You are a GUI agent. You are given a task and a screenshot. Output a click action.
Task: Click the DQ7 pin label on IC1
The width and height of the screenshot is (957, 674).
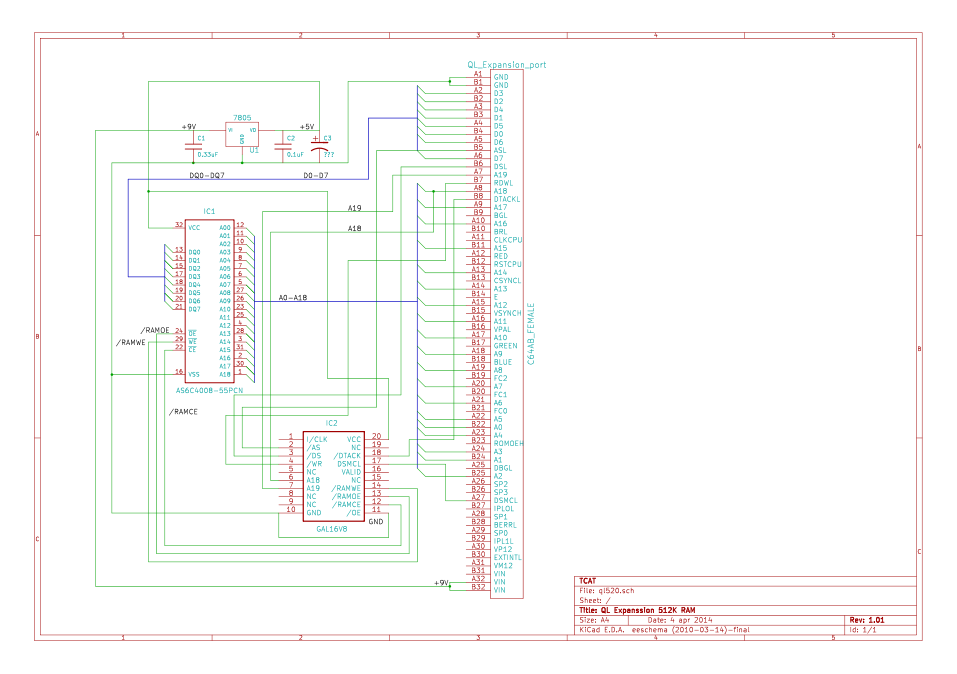click(194, 309)
